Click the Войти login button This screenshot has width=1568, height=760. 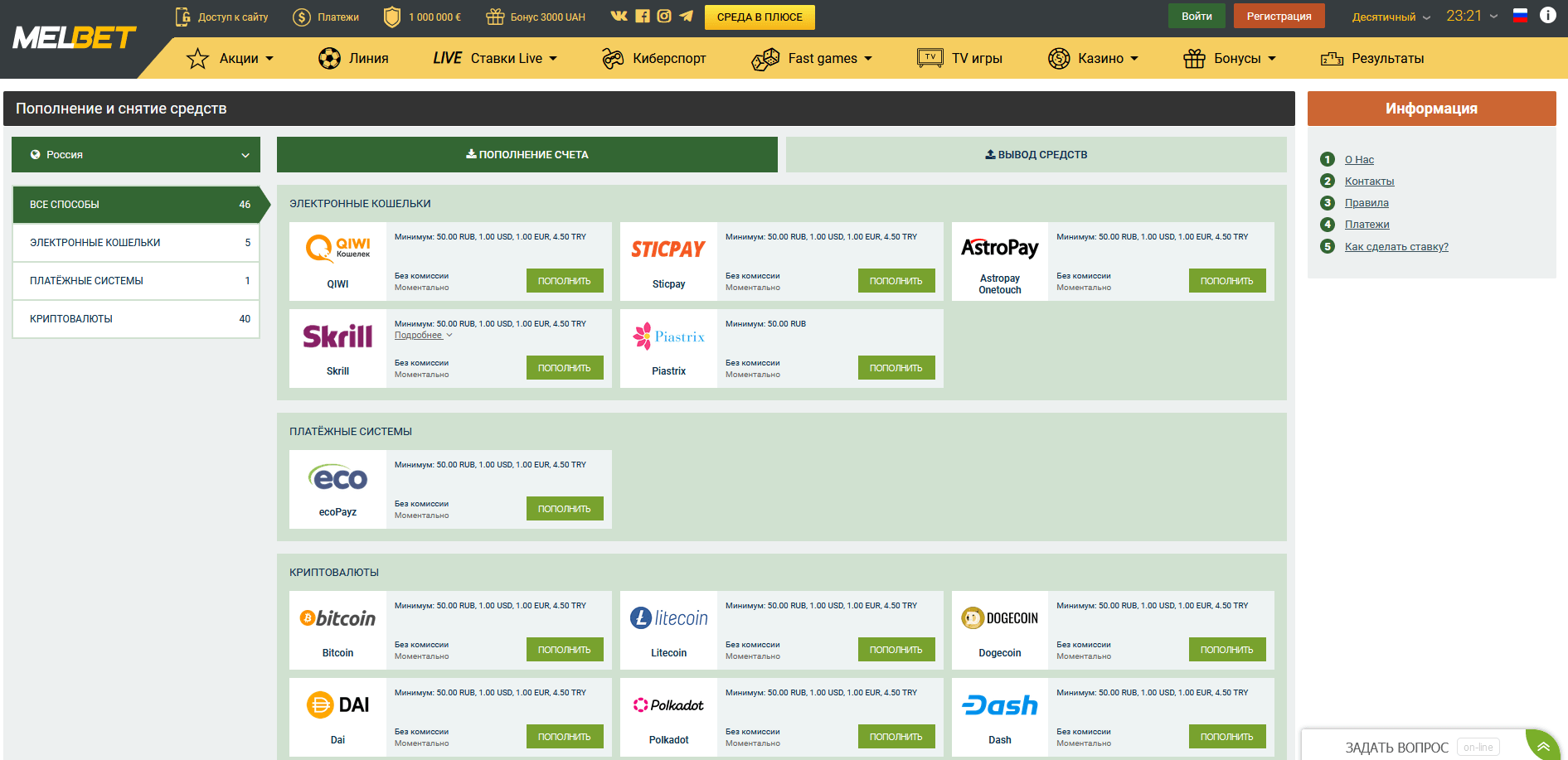(1197, 16)
